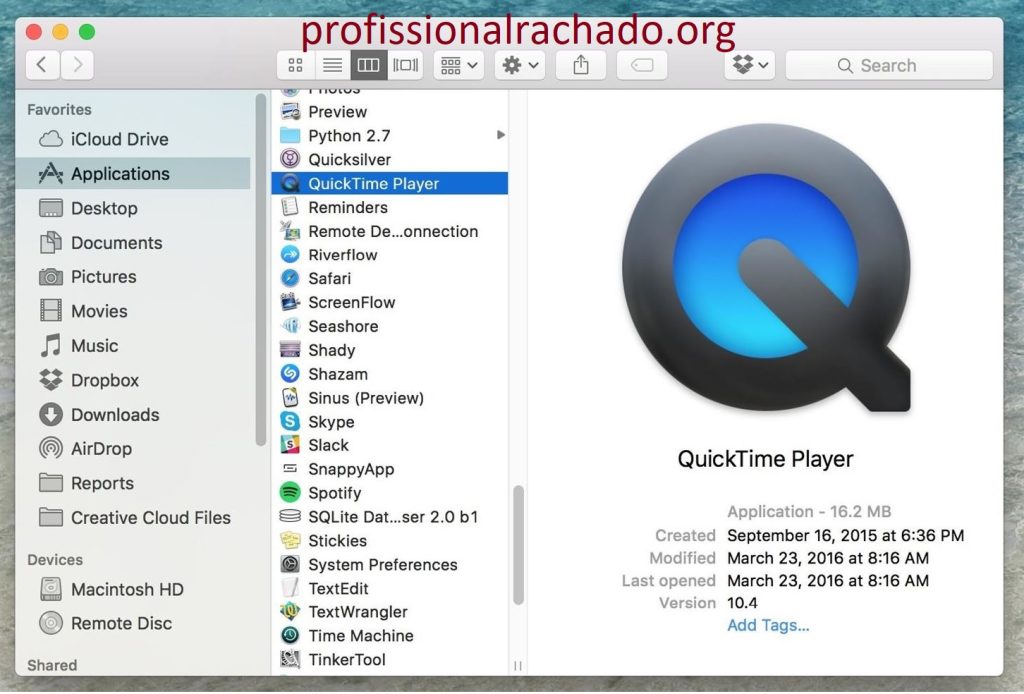This screenshot has height=694, width=1024.
Task: Select Slack app
Action: [x=389, y=445]
